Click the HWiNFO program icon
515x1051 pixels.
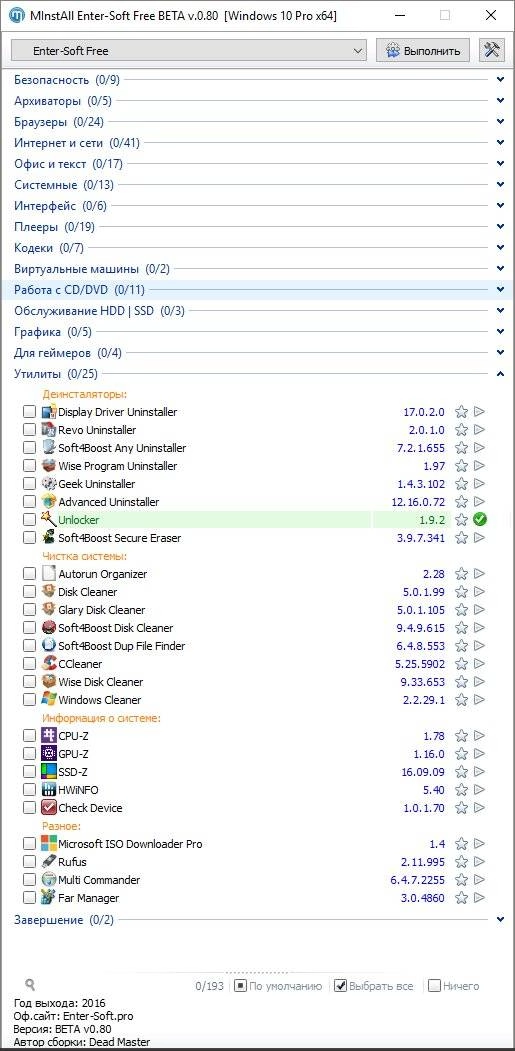tap(49, 790)
